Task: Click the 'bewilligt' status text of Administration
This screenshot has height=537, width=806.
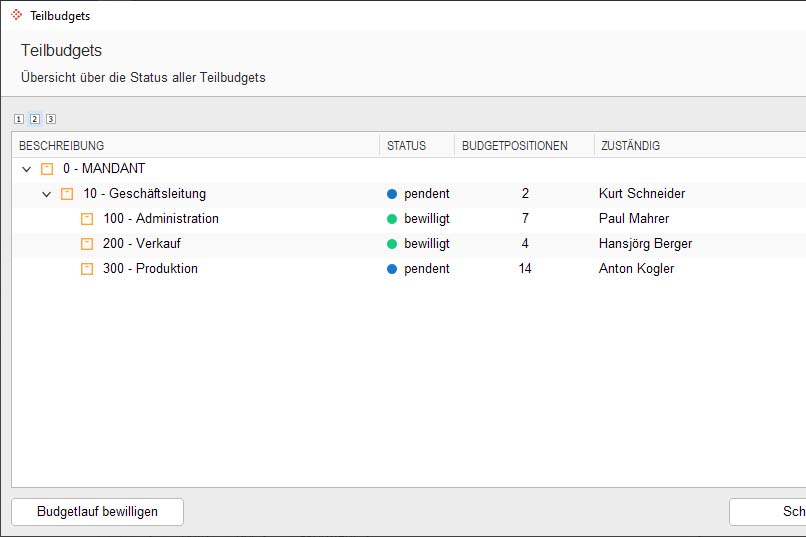Action: (427, 219)
